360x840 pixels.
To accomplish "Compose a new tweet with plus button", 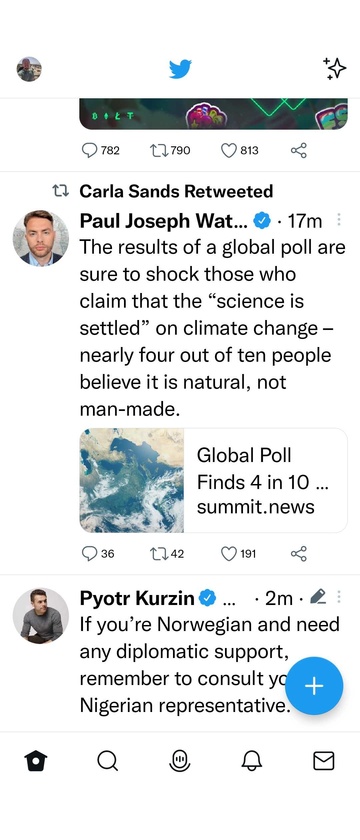I will pos(314,686).
